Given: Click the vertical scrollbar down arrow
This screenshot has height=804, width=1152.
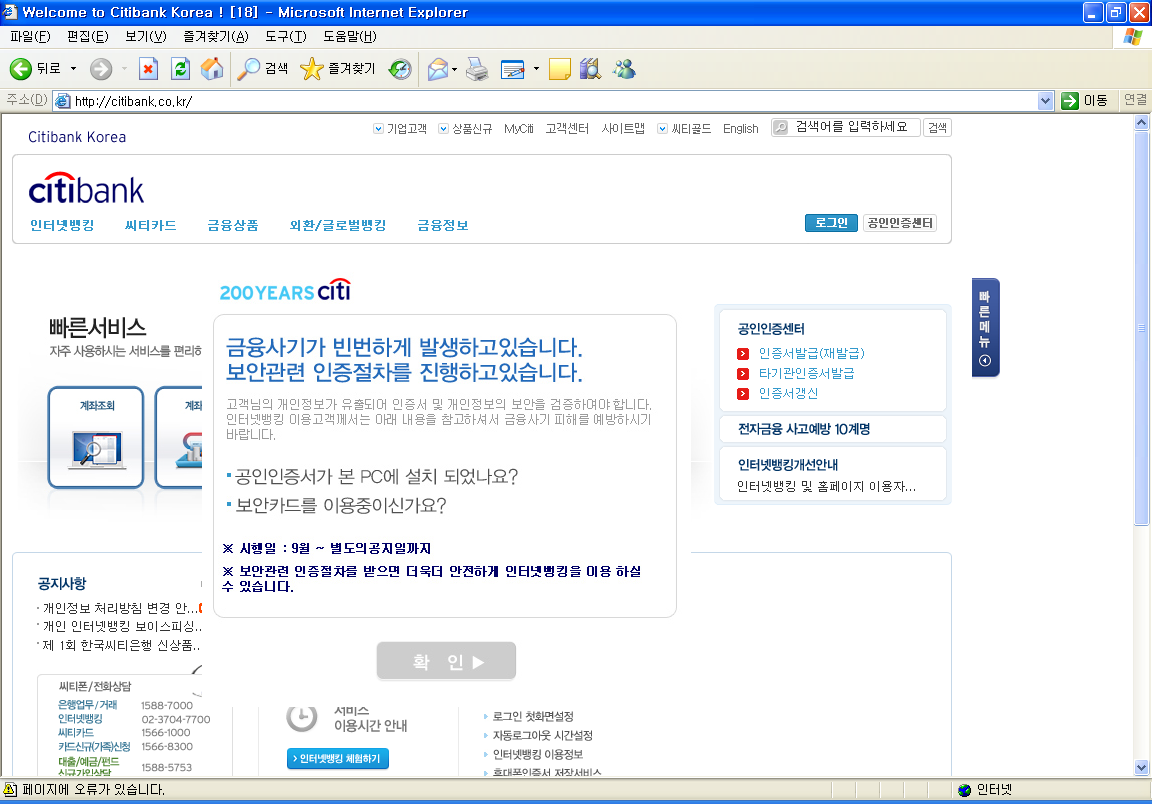Looking at the screenshot, I should pos(1141,767).
